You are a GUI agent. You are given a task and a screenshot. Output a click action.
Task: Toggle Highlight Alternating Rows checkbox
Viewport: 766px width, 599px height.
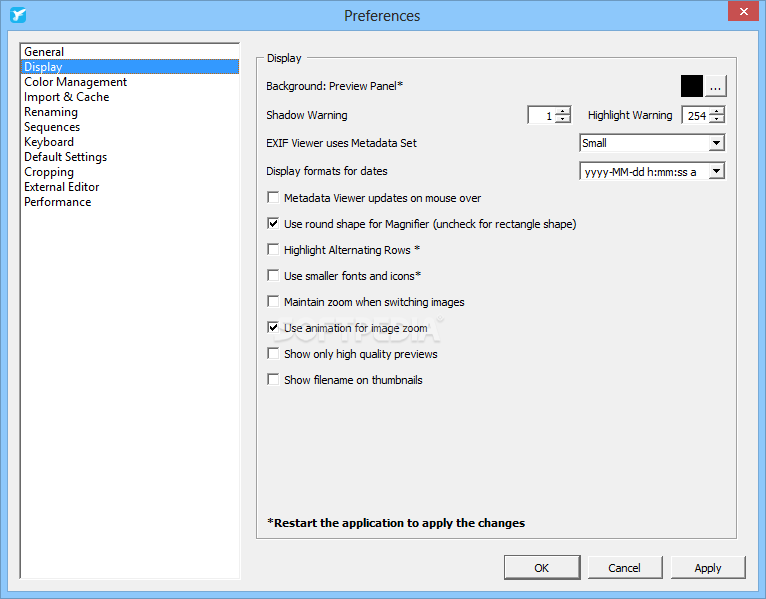(273, 250)
